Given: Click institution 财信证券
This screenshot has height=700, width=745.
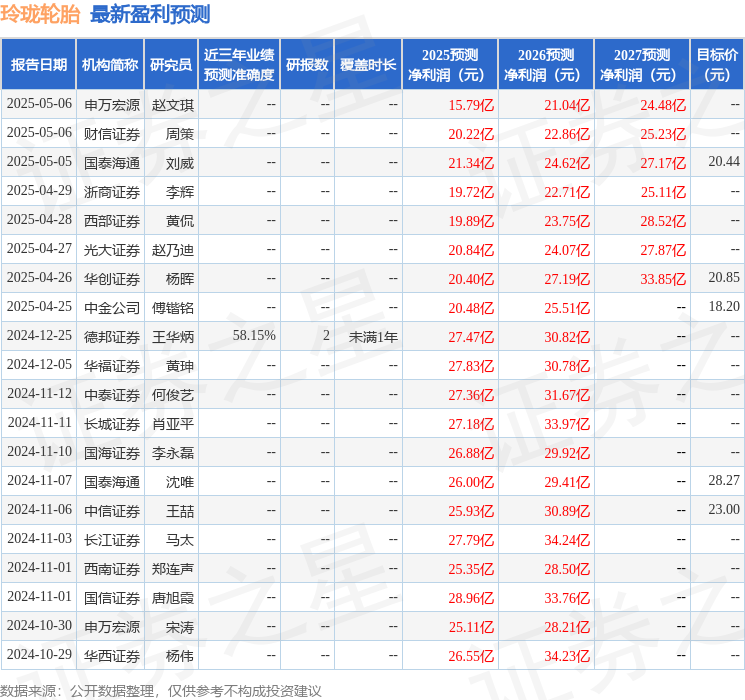Looking at the screenshot, I should pyautogui.click(x=112, y=134).
